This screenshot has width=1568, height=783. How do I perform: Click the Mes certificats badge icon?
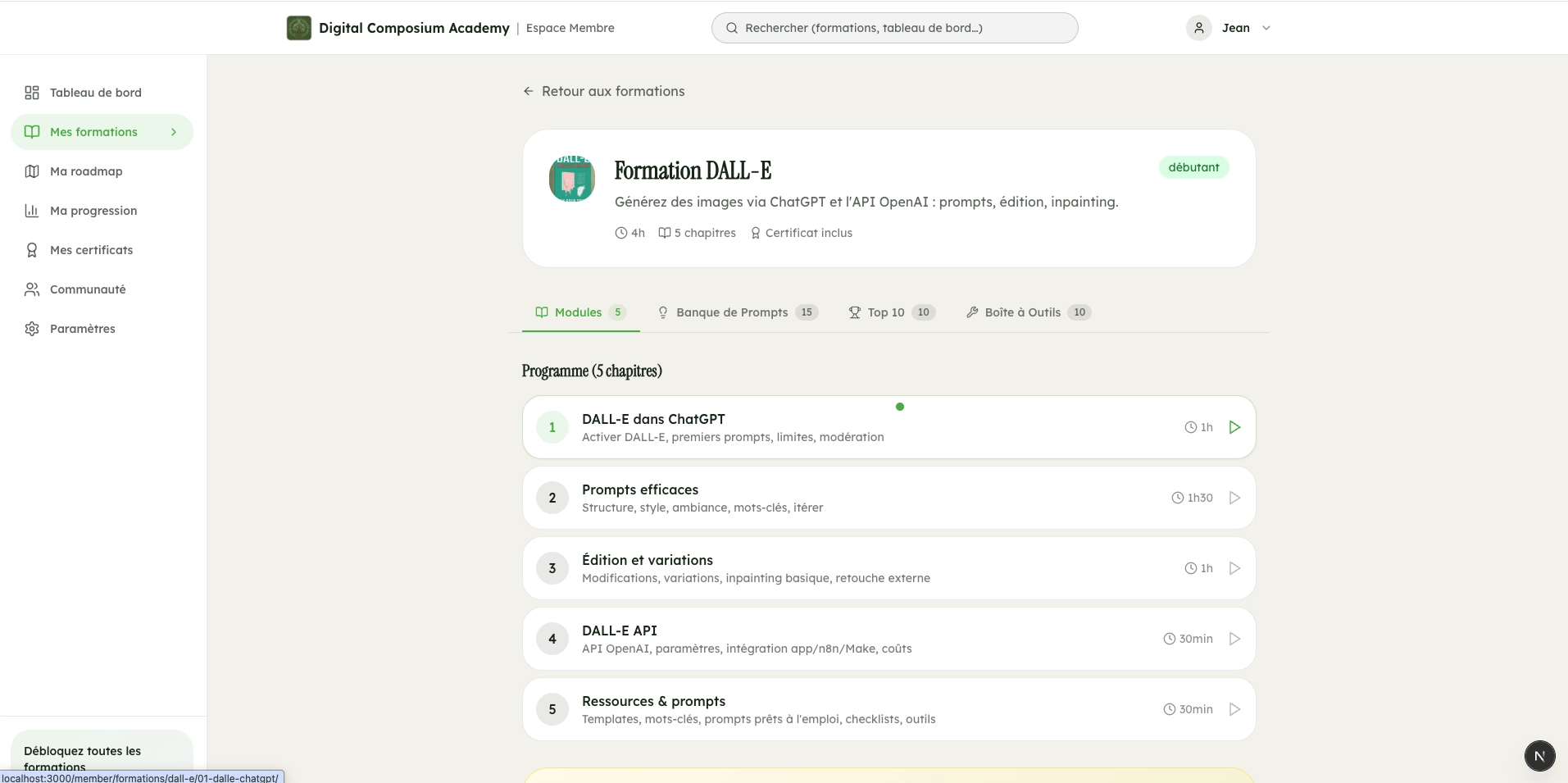(31, 249)
